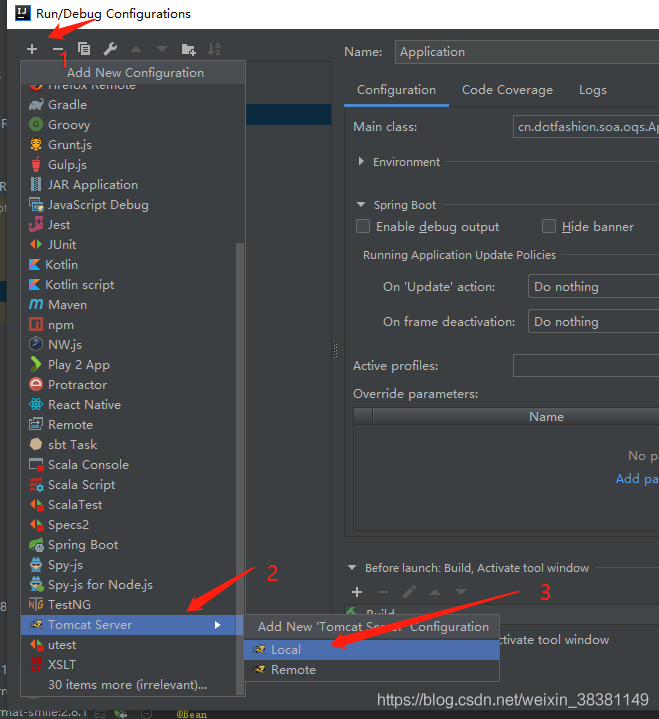Image resolution: width=659 pixels, height=719 pixels.
Task: Select JAR Application entry
Action: point(133,185)
